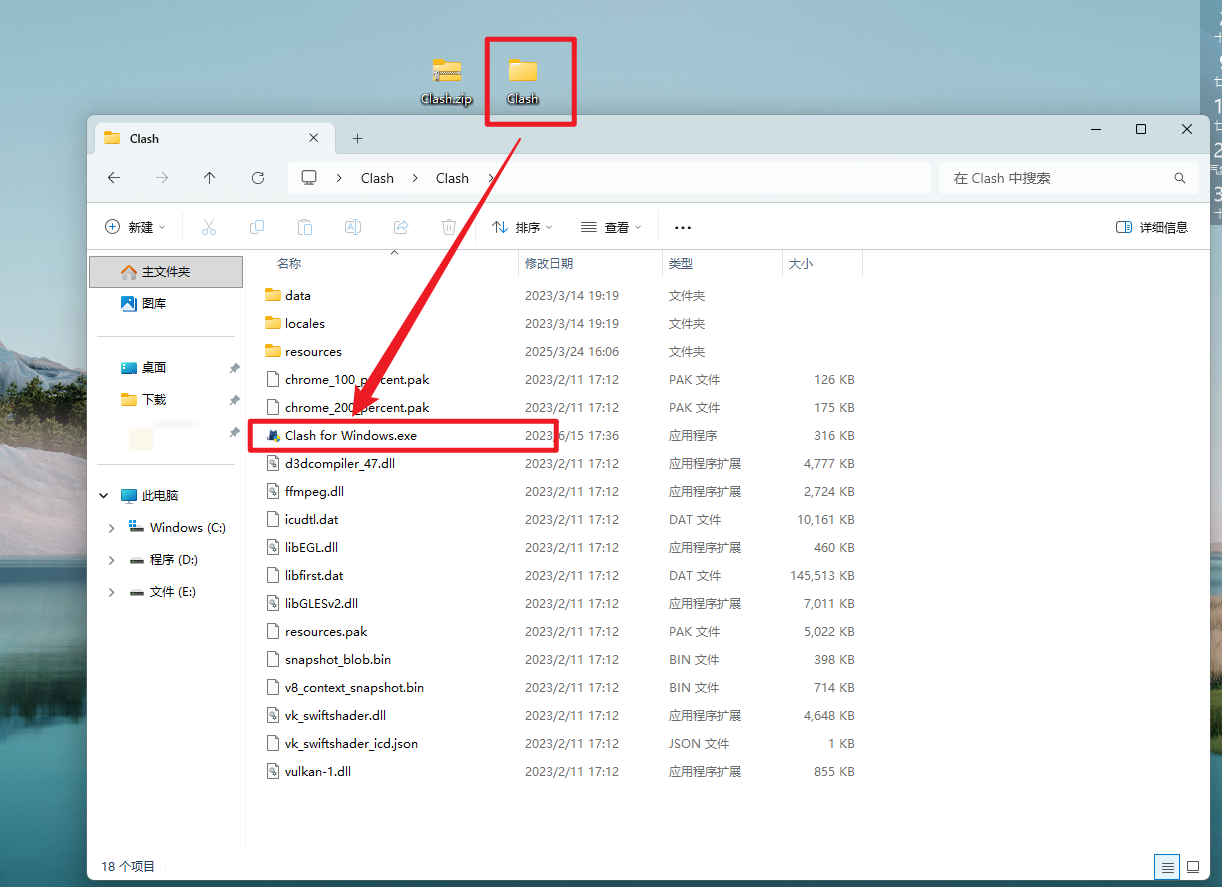Expand the Windows (C:) drive tree
The height and width of the screenshot is (887, 1222).
(111, 528)
